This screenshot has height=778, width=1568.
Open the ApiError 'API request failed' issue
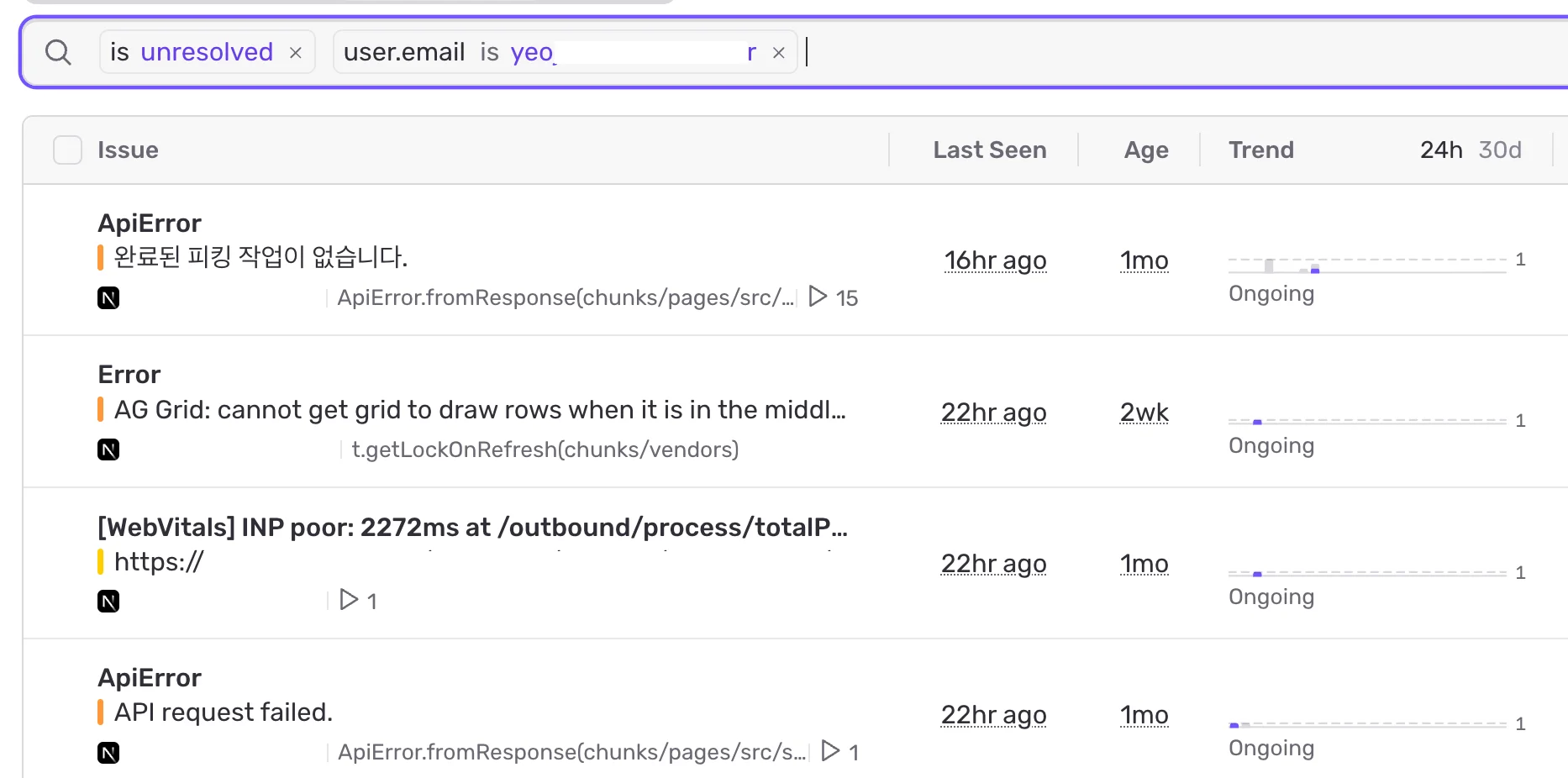tap(150, 677)
